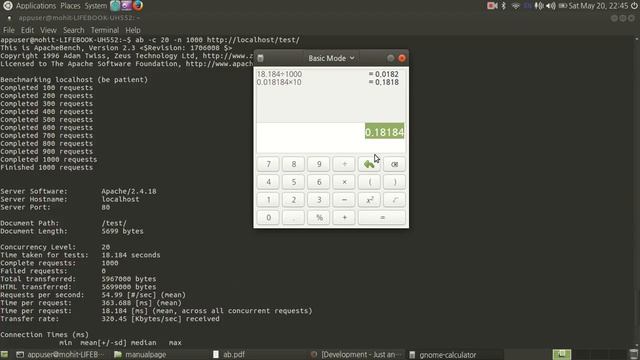Click the divide button in calculator
The width and height of the screenshot is (640, 360).
coord(344,164)
